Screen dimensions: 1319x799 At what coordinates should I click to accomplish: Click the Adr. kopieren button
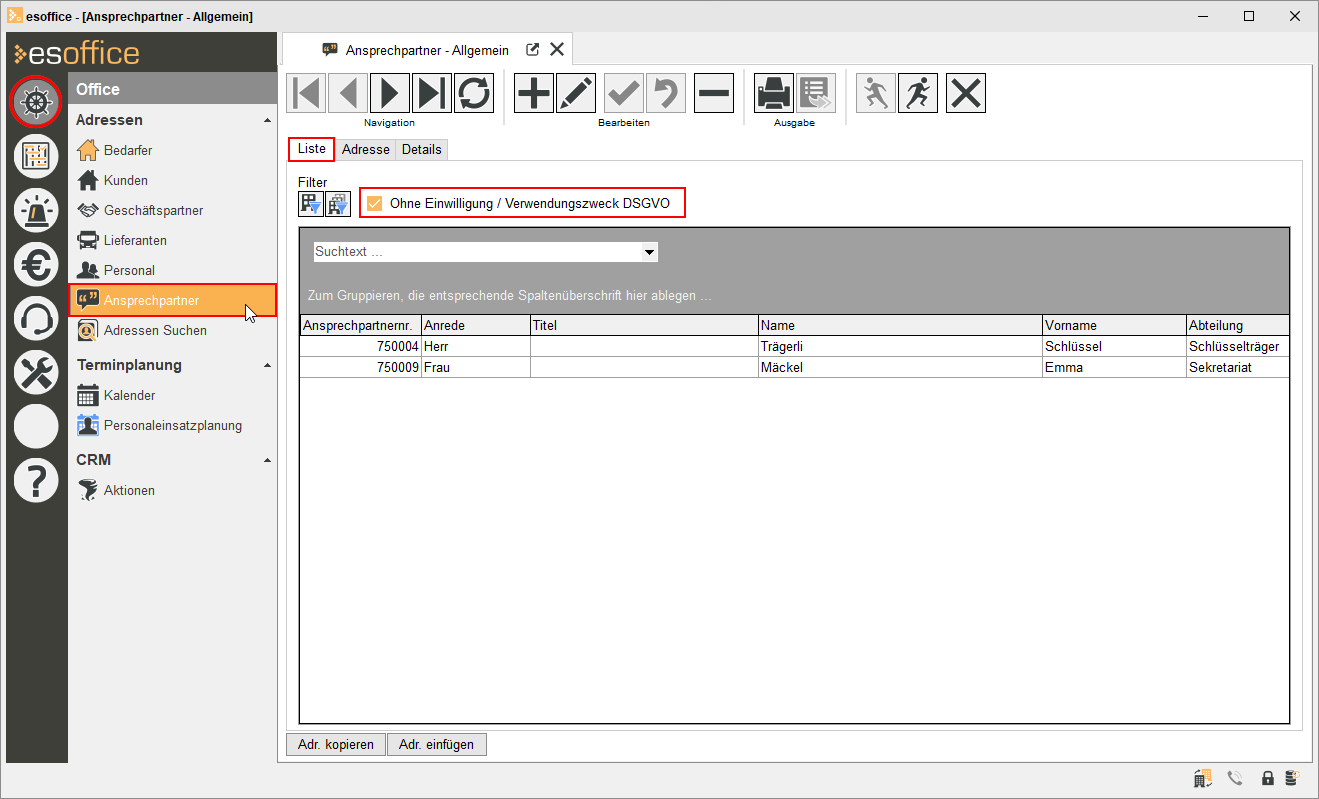click(x=336, y=744)
